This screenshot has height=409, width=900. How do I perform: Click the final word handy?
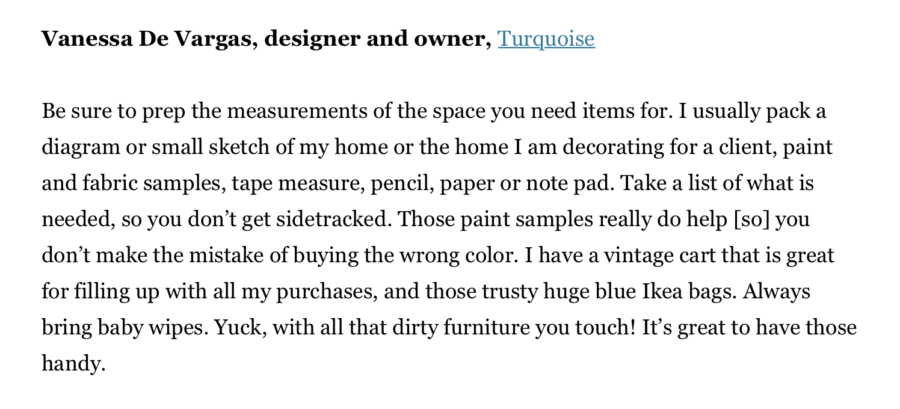[73, 364]
